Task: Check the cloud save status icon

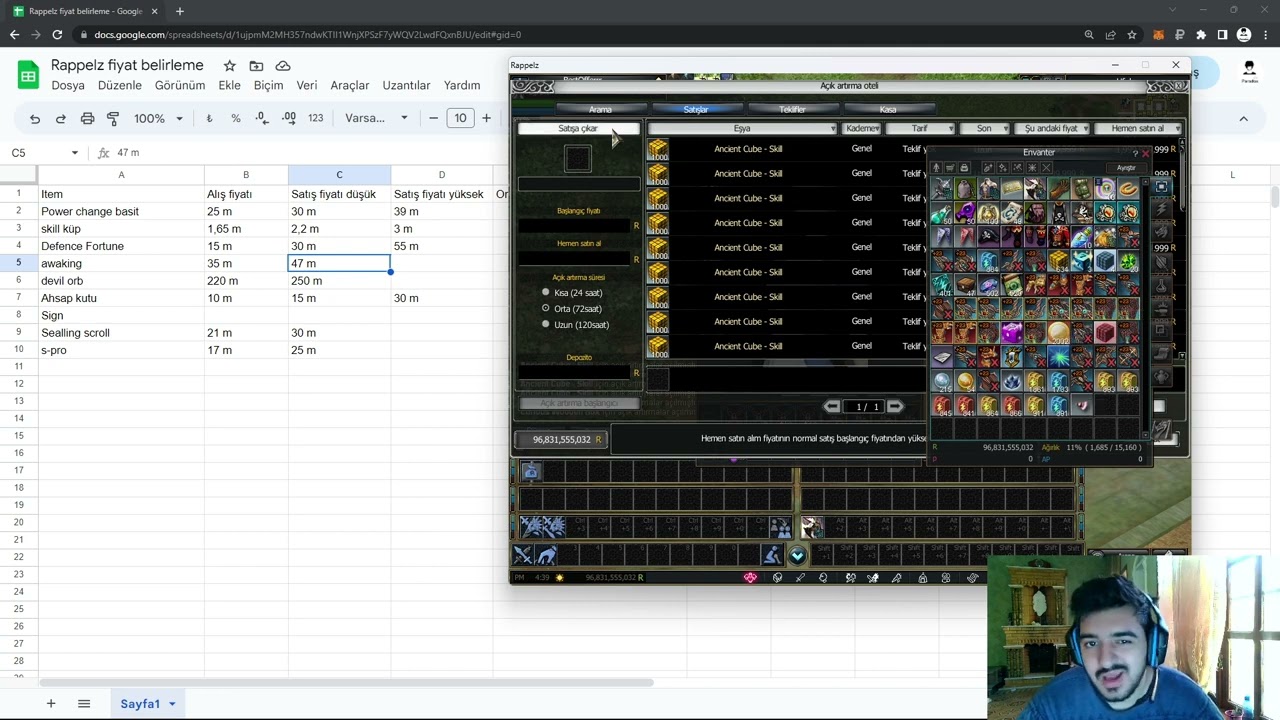Action: (283, 66)
